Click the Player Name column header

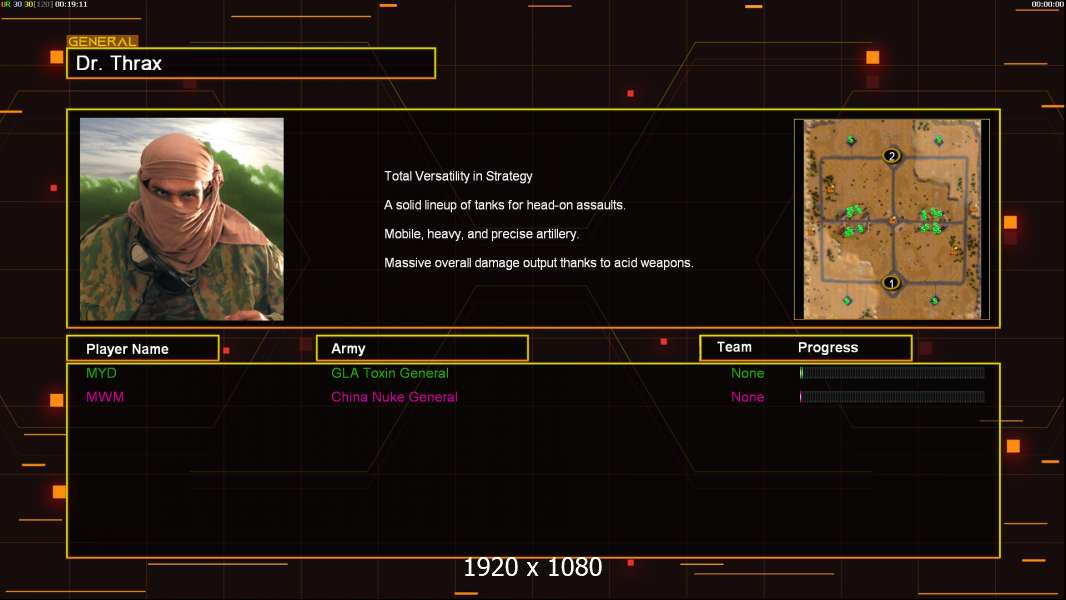[x=143, y=349]
